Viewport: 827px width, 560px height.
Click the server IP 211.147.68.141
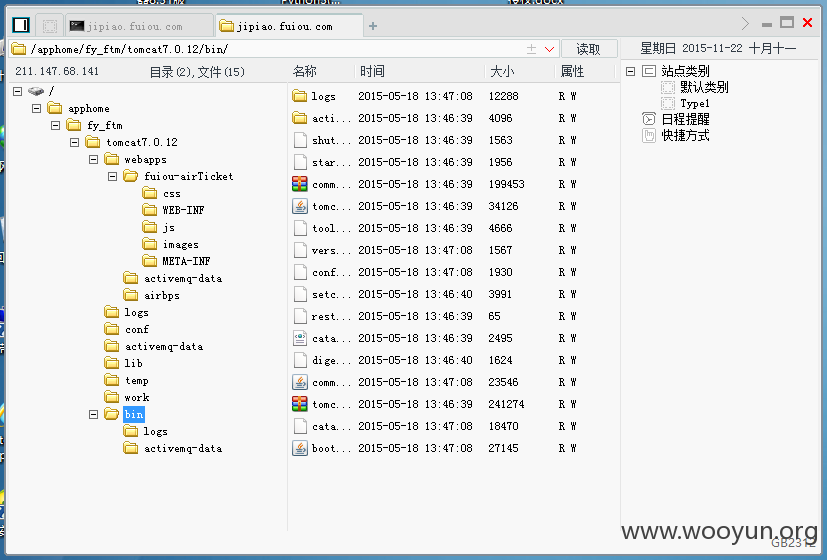point(57,71)
